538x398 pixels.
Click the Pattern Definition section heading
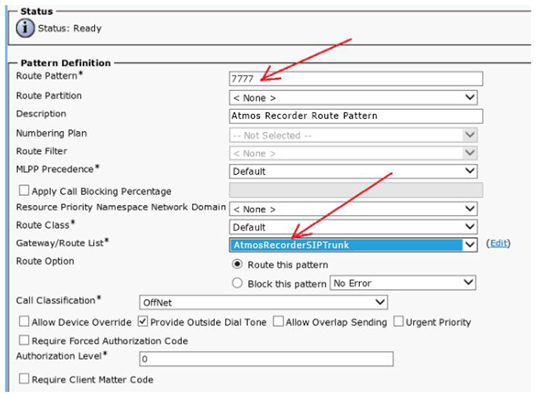click(x=66, y=63)
